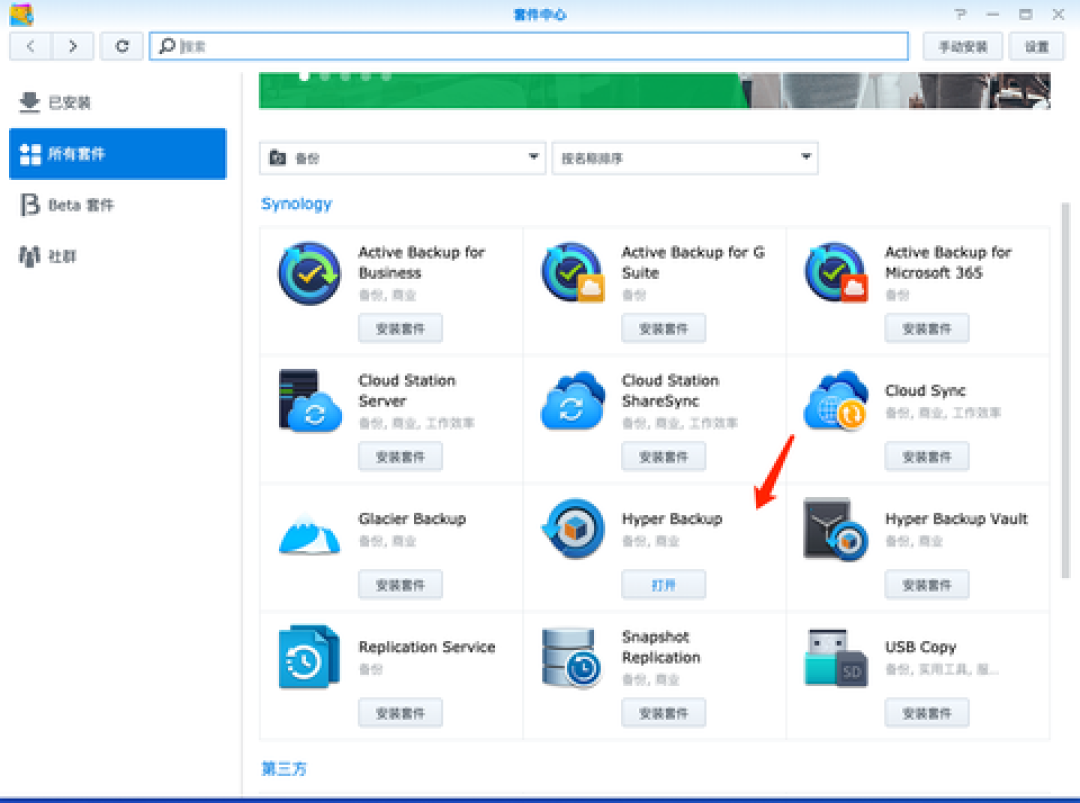1080x803 pixels.
Task: Open the Active Backup for Microsoft 365 icon
Action: point(836,273)
